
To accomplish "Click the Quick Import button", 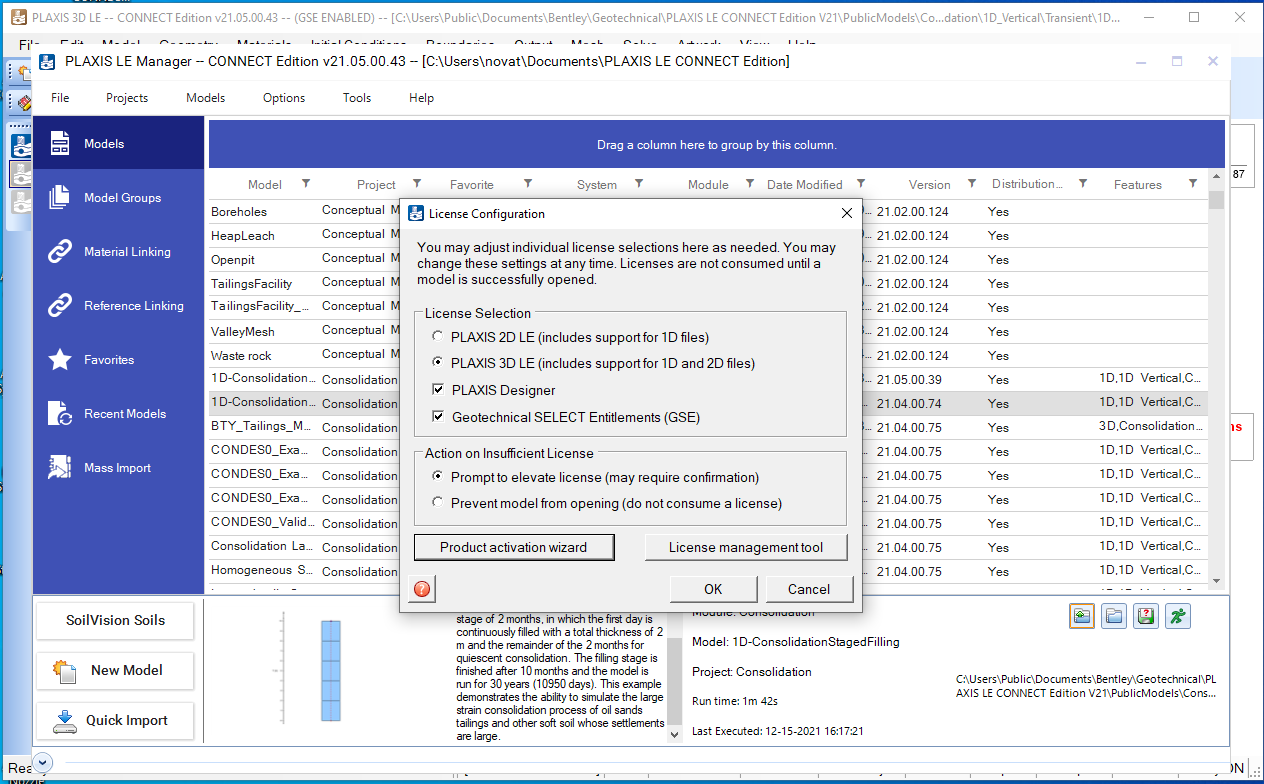I will (x=115, y=720).
